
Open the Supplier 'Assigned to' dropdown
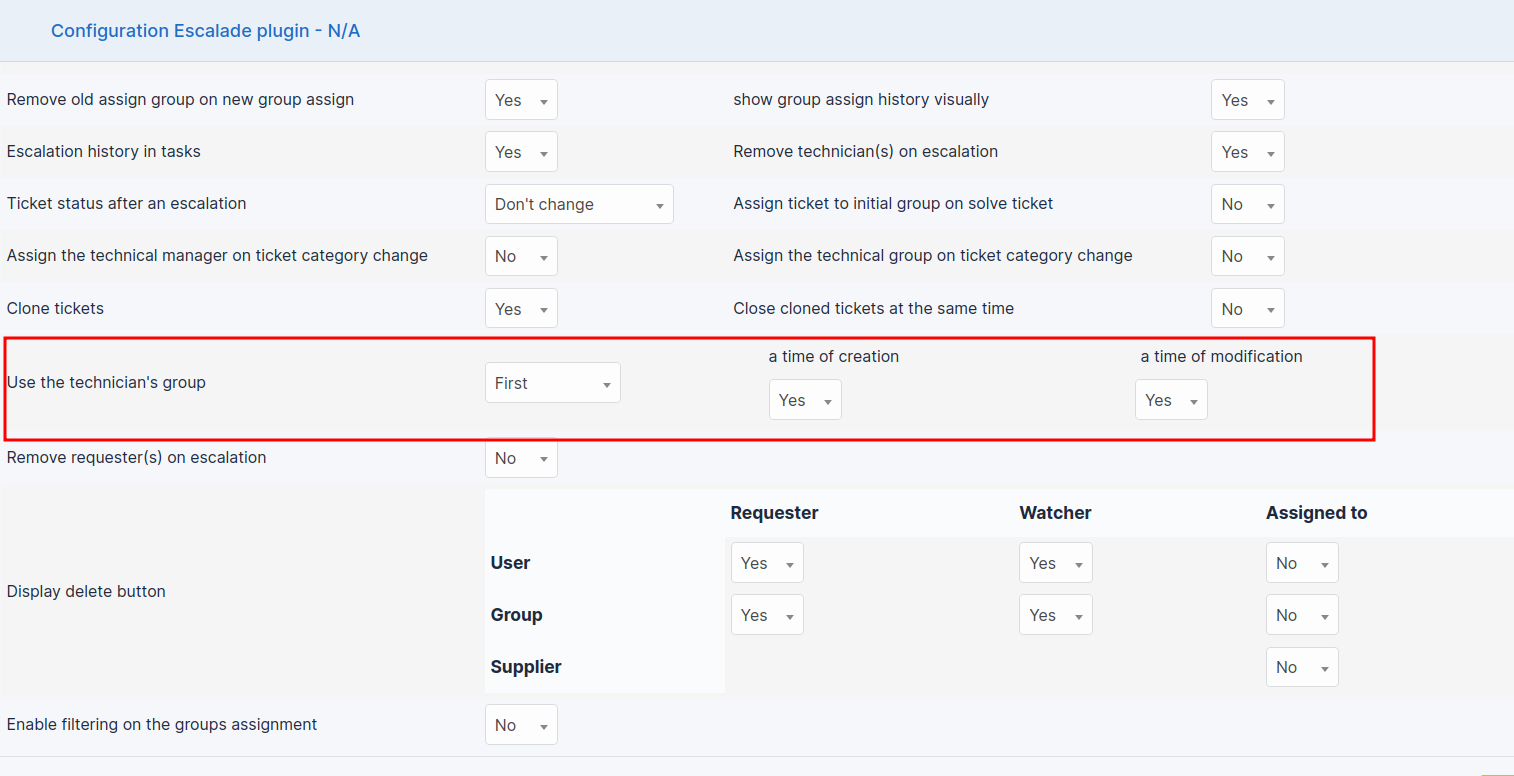pos(1301,666)
